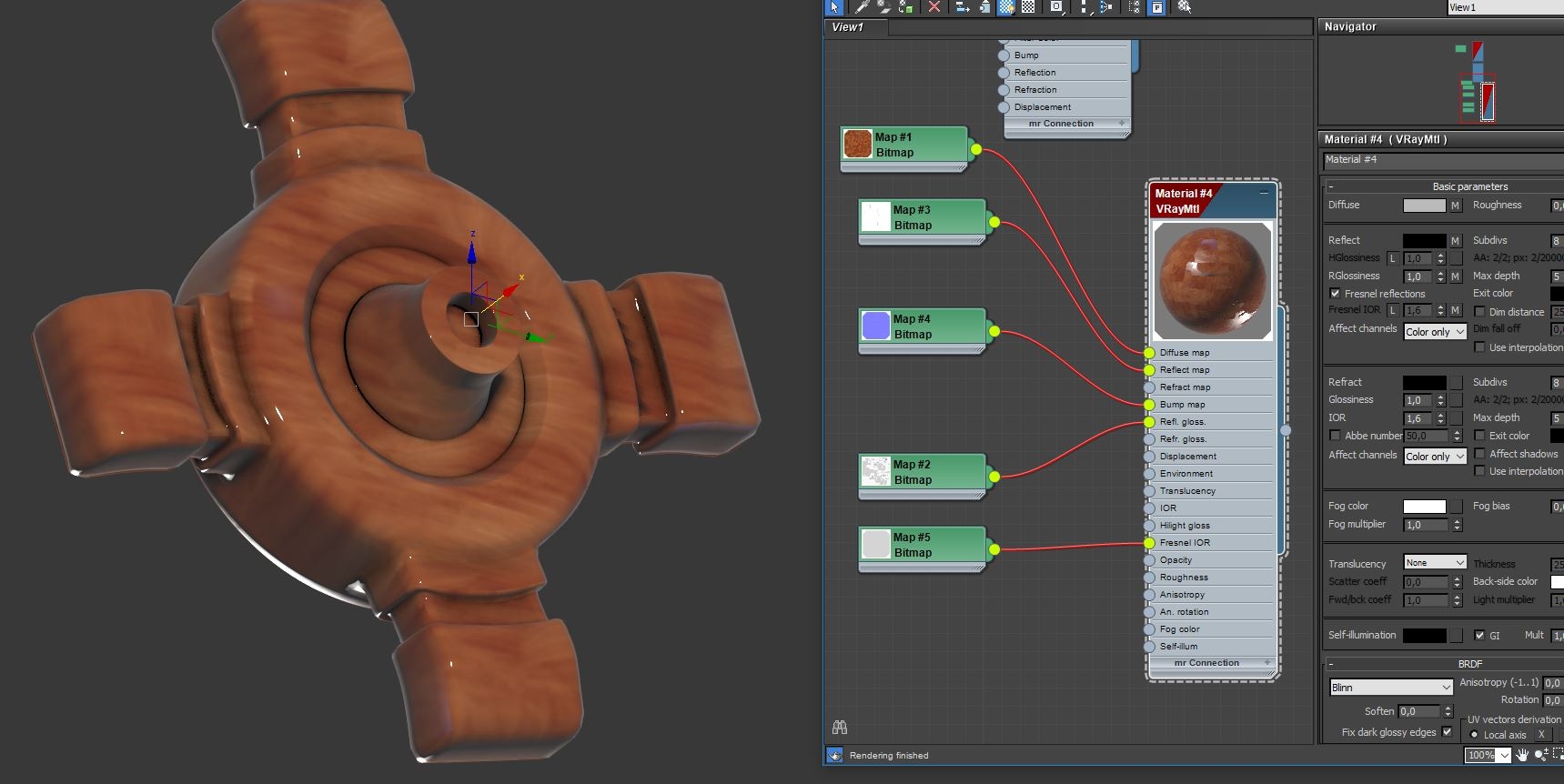The height and width of the screenshot is (784, 1564).
Task: Enable reflection Use interpolation checkbox
Action: click(x=1479, y=347)
